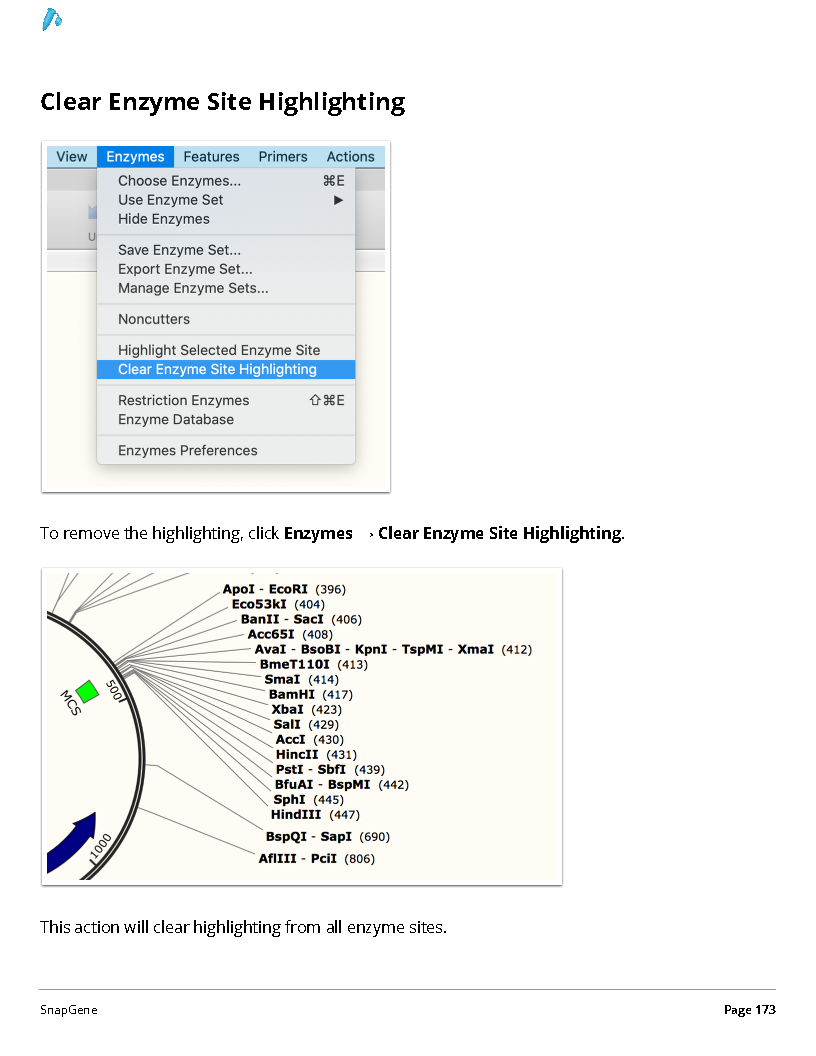Click the HindIII enzyme site label
The height and width of the screenshot is (1056, 816).
point(296,814)
